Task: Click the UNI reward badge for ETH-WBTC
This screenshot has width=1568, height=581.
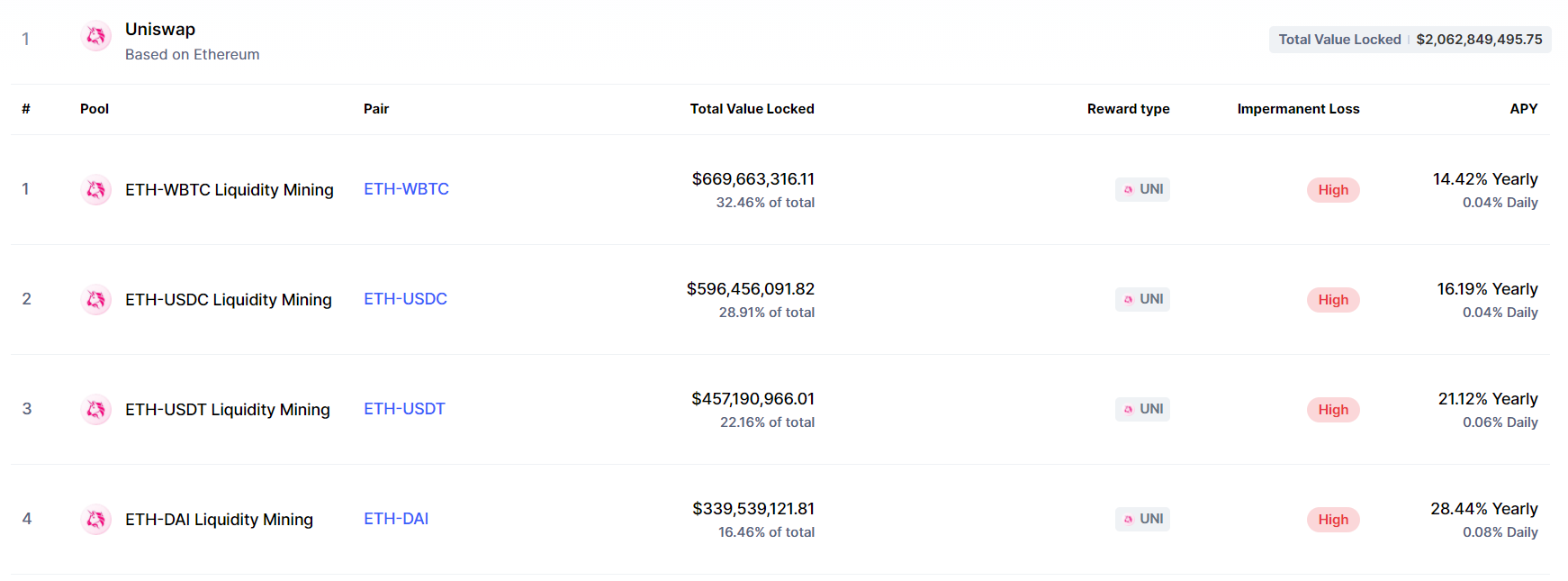Action: (x=1142, y=189)
